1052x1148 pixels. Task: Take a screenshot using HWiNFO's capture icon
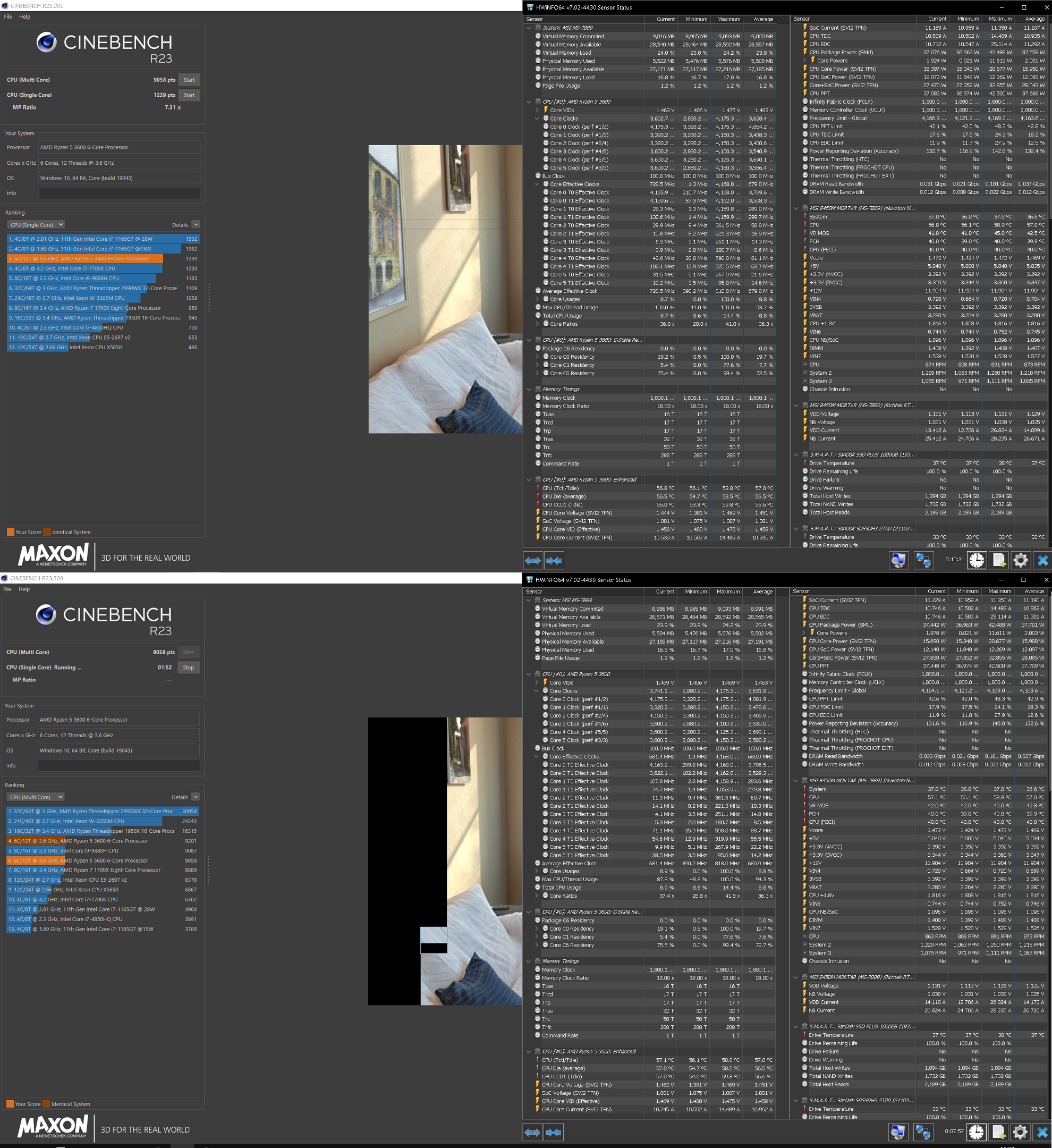tap(900, 560)
